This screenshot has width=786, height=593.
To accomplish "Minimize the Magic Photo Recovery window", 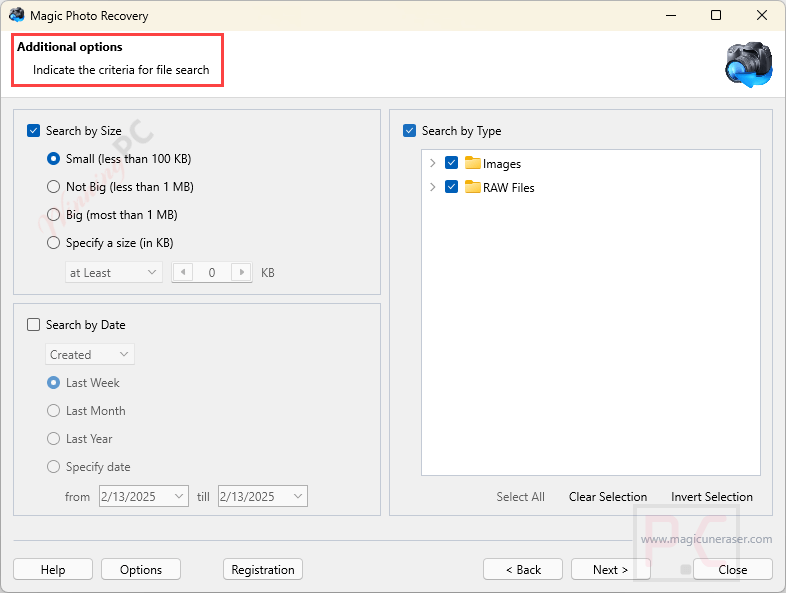I will click(671, 15).
